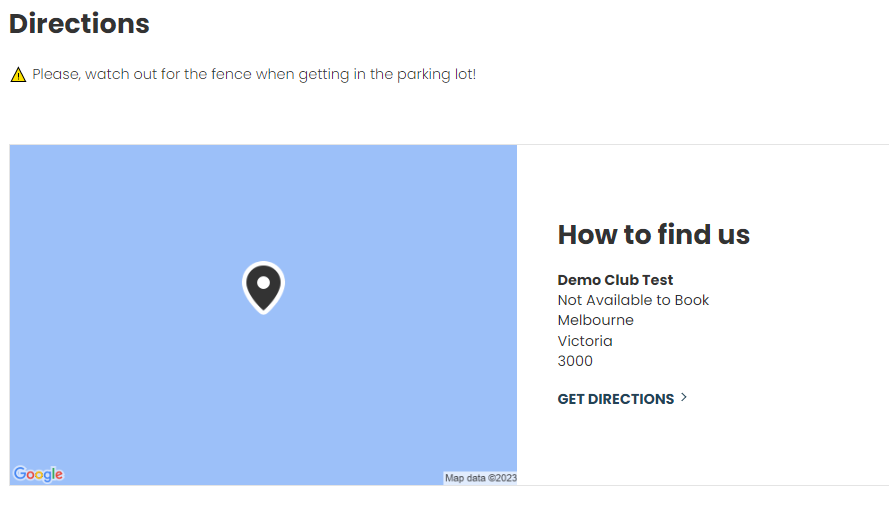Open the GET DIRECTIONS link
The width and height of the screenshot is (889, 512).
pyautogui.click(x=616, y=399)
